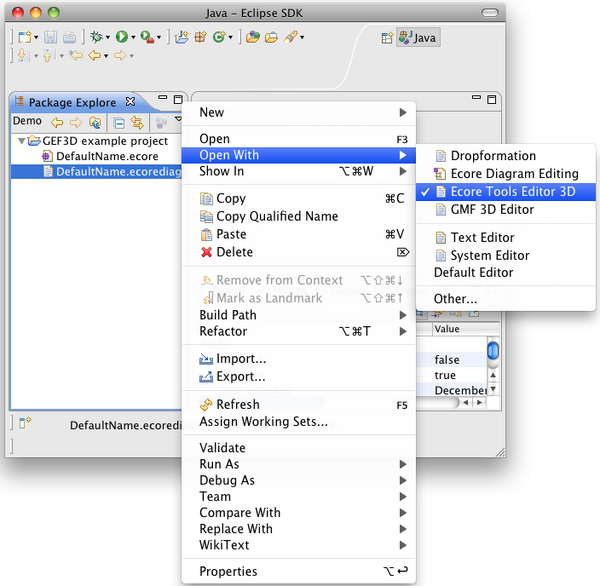Click Back arrow in Package Explorer toolbar

57,122
